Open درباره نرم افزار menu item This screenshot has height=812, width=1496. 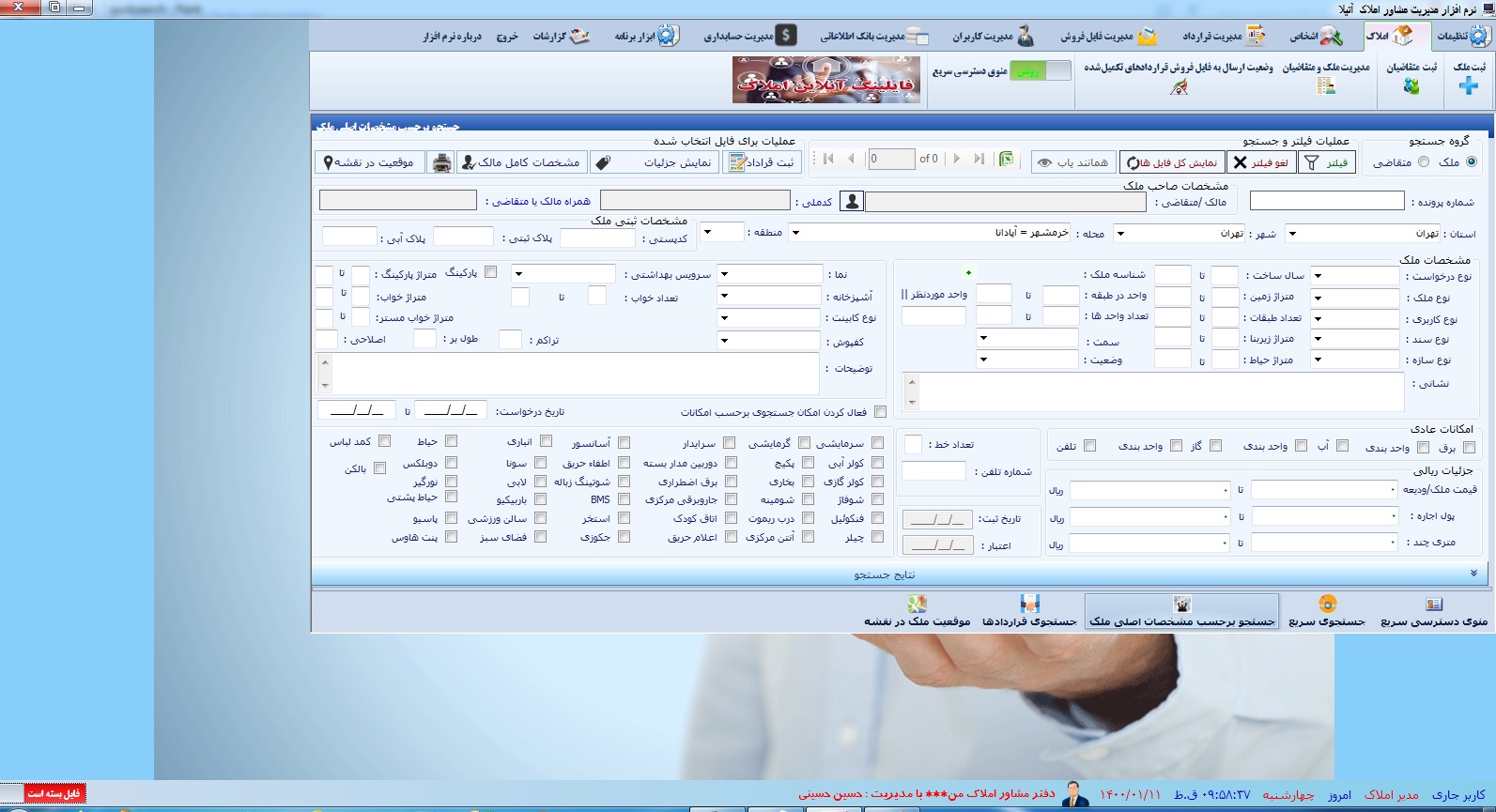452,37
